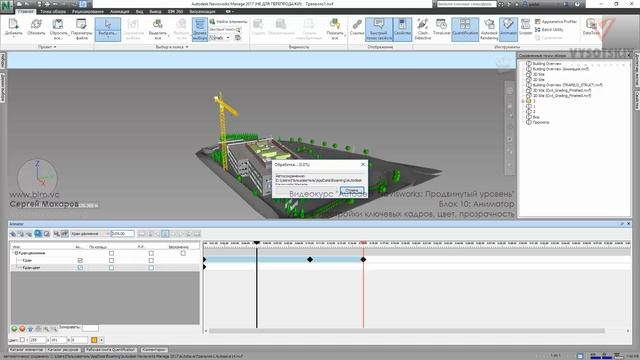640x360 pixels.
Task: Open the BIM 360 ribbon tab
Action: 176,11
